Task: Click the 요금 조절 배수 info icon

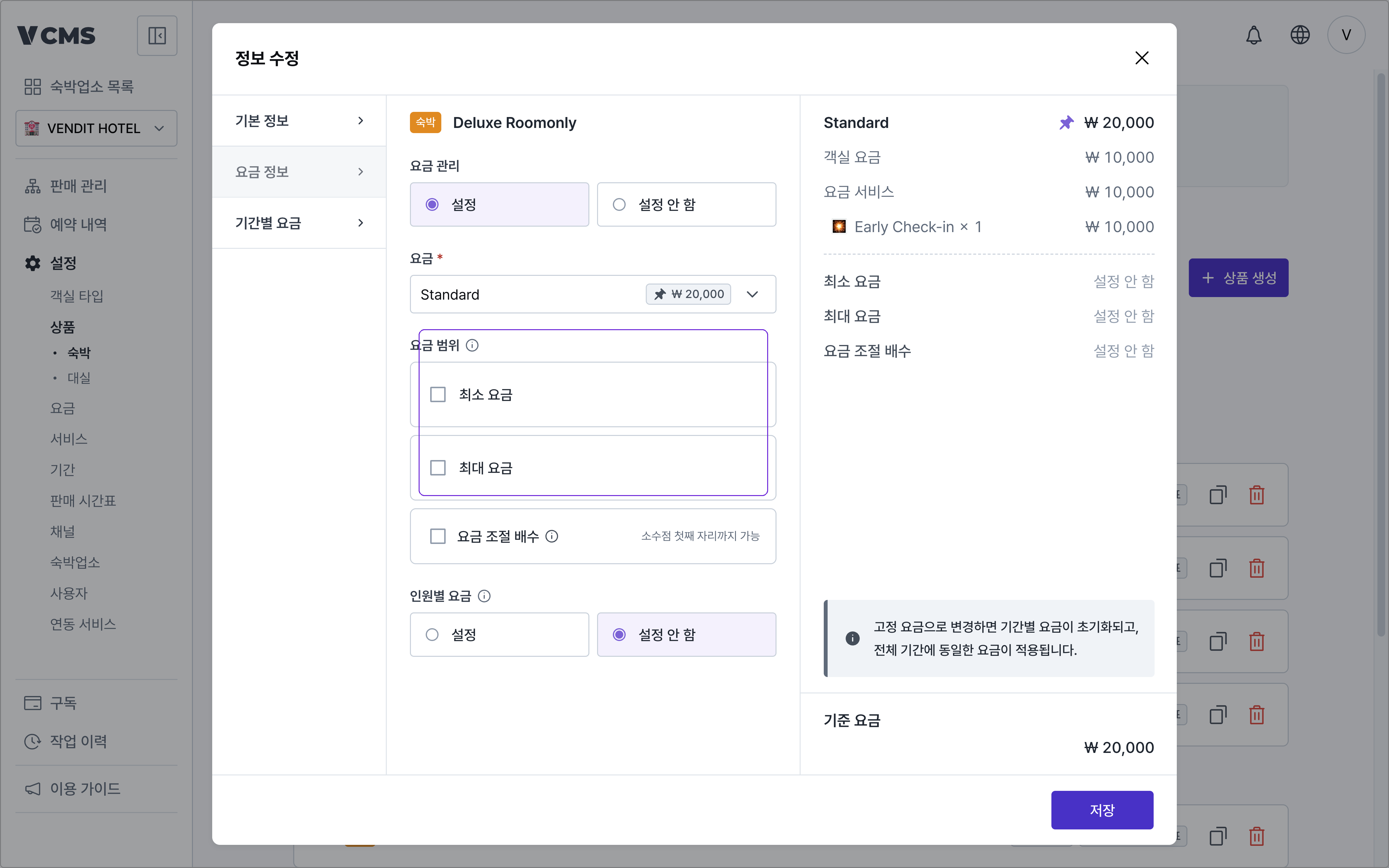Action: [552, 536]
